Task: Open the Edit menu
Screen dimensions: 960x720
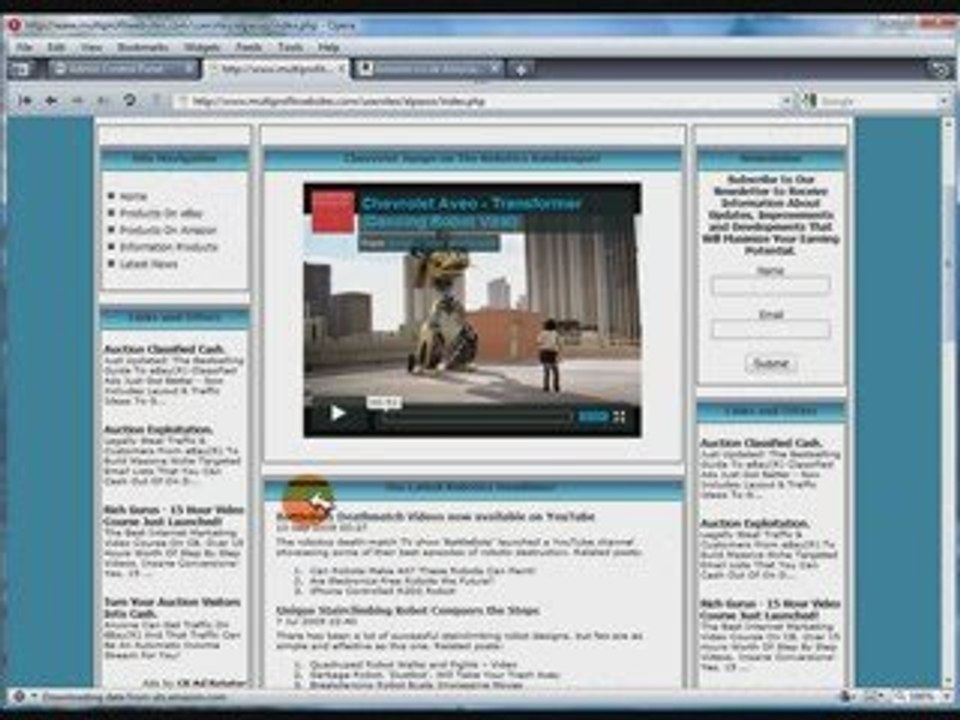Action: pos(56,47)
